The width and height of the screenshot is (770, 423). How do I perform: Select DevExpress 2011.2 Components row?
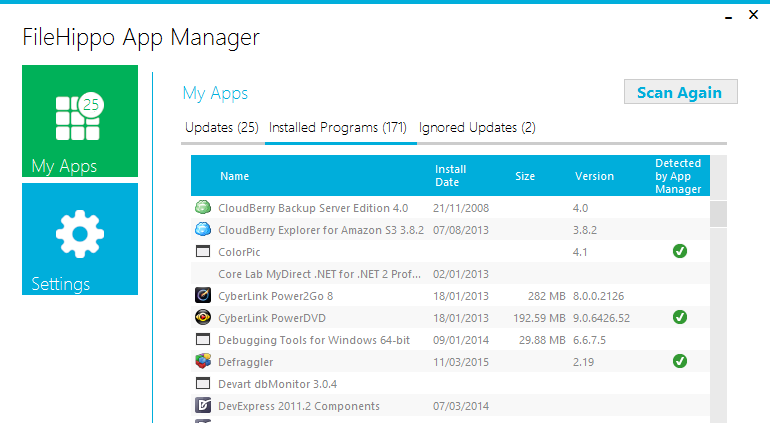pyautogui.click(x=450, y=406)
